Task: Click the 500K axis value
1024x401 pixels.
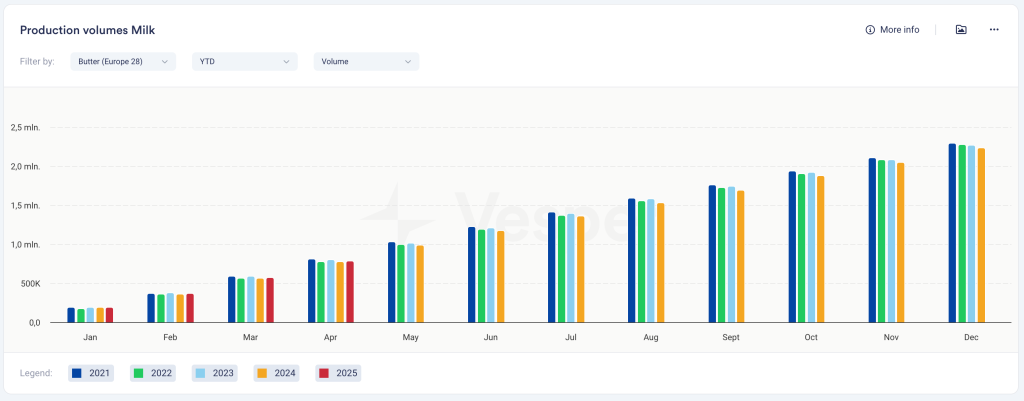Action: [30, 284]
